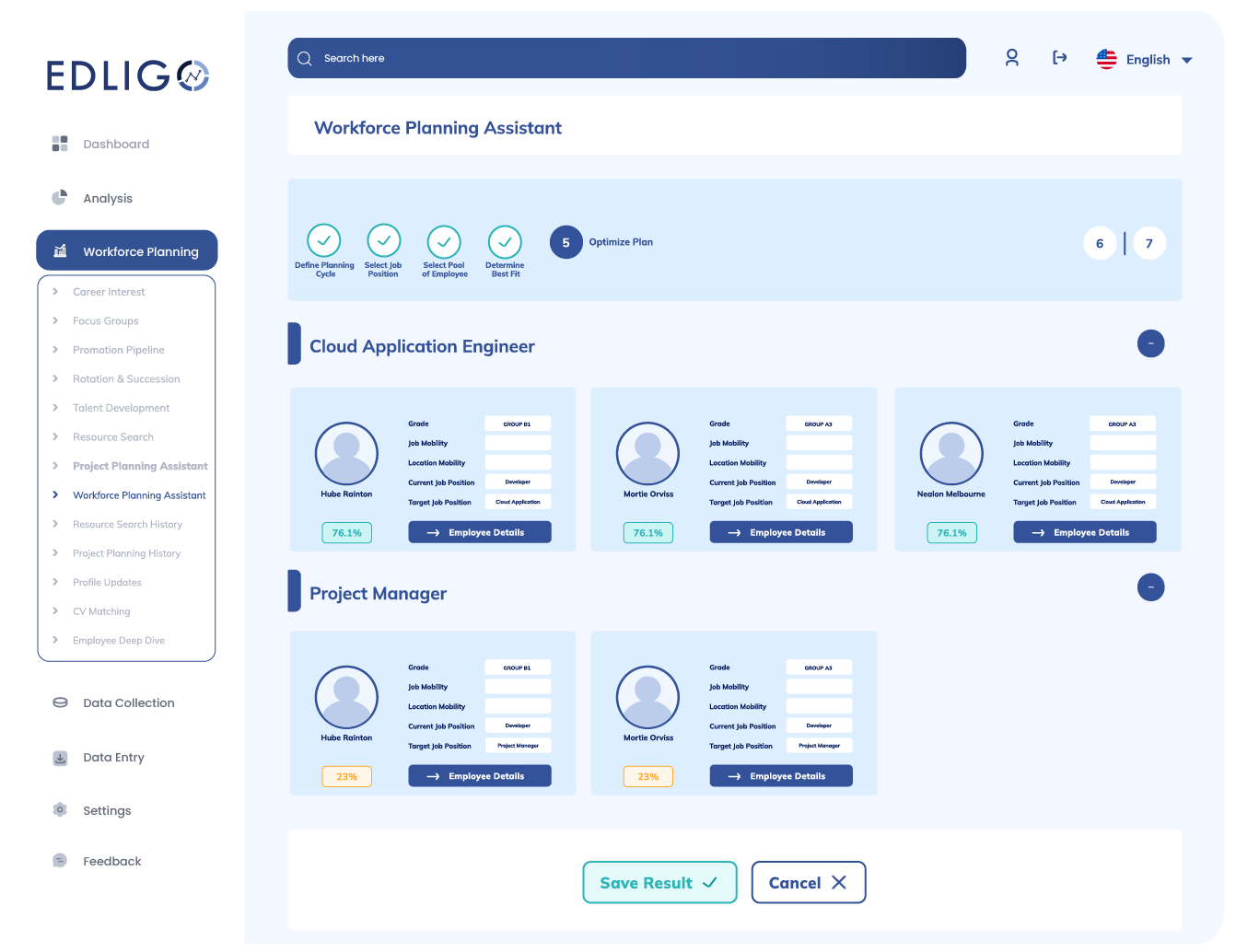
Task: Select the Determine Best Fit step indicator
Action: [x=505, y=242]
